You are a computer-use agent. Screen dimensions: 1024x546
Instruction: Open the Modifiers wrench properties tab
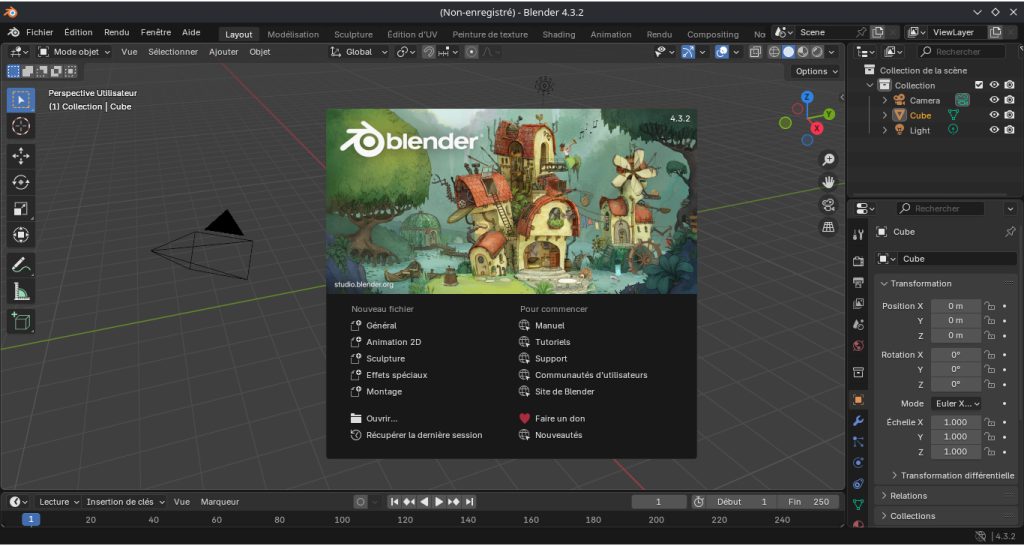click(x=858, y=421)
